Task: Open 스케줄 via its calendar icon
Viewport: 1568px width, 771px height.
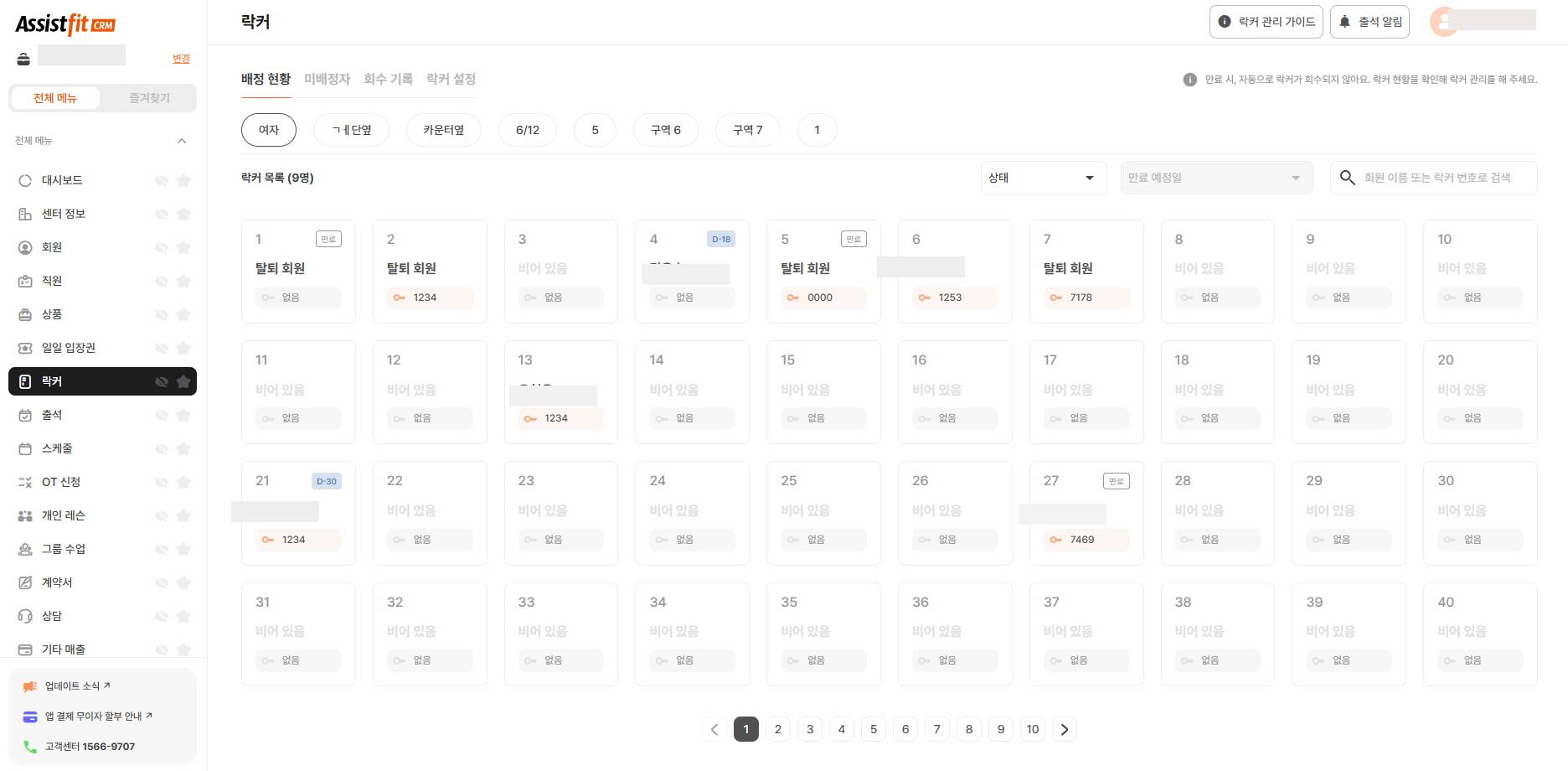Action: (x=24, y=448)
